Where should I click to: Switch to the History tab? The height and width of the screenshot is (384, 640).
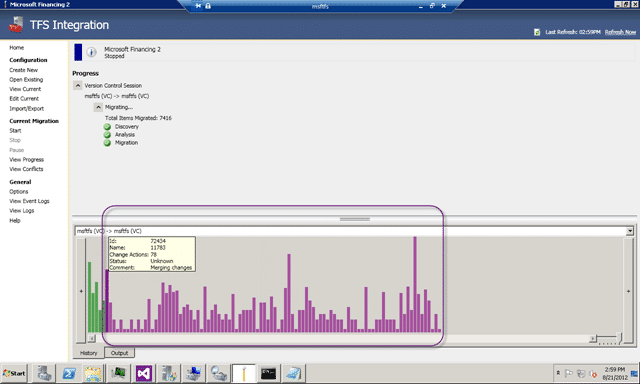coord(89,353)
